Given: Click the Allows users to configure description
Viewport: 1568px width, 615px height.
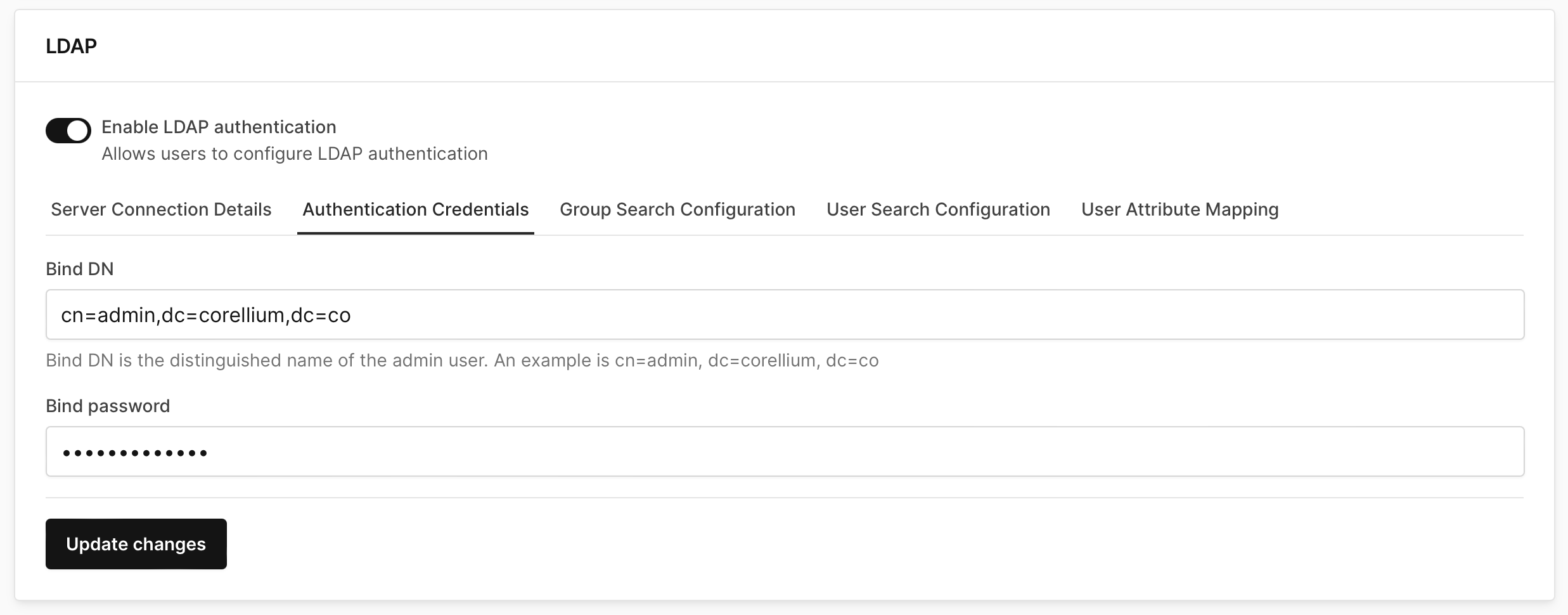Looking at the screenshot, I should (x=295, y=153).
